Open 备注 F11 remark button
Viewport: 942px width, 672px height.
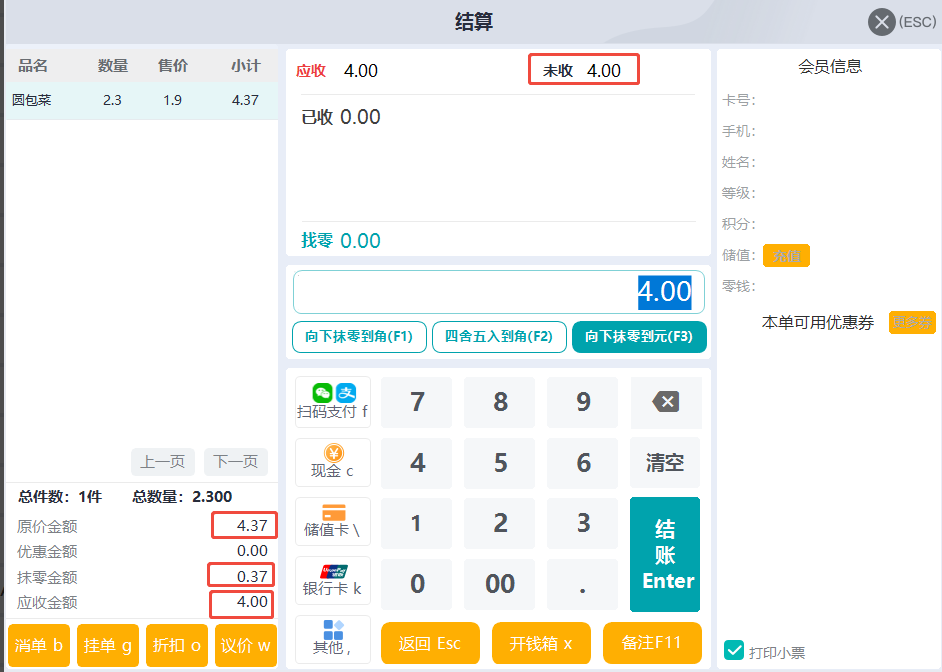pyautogui.click(x=651, y=643)
